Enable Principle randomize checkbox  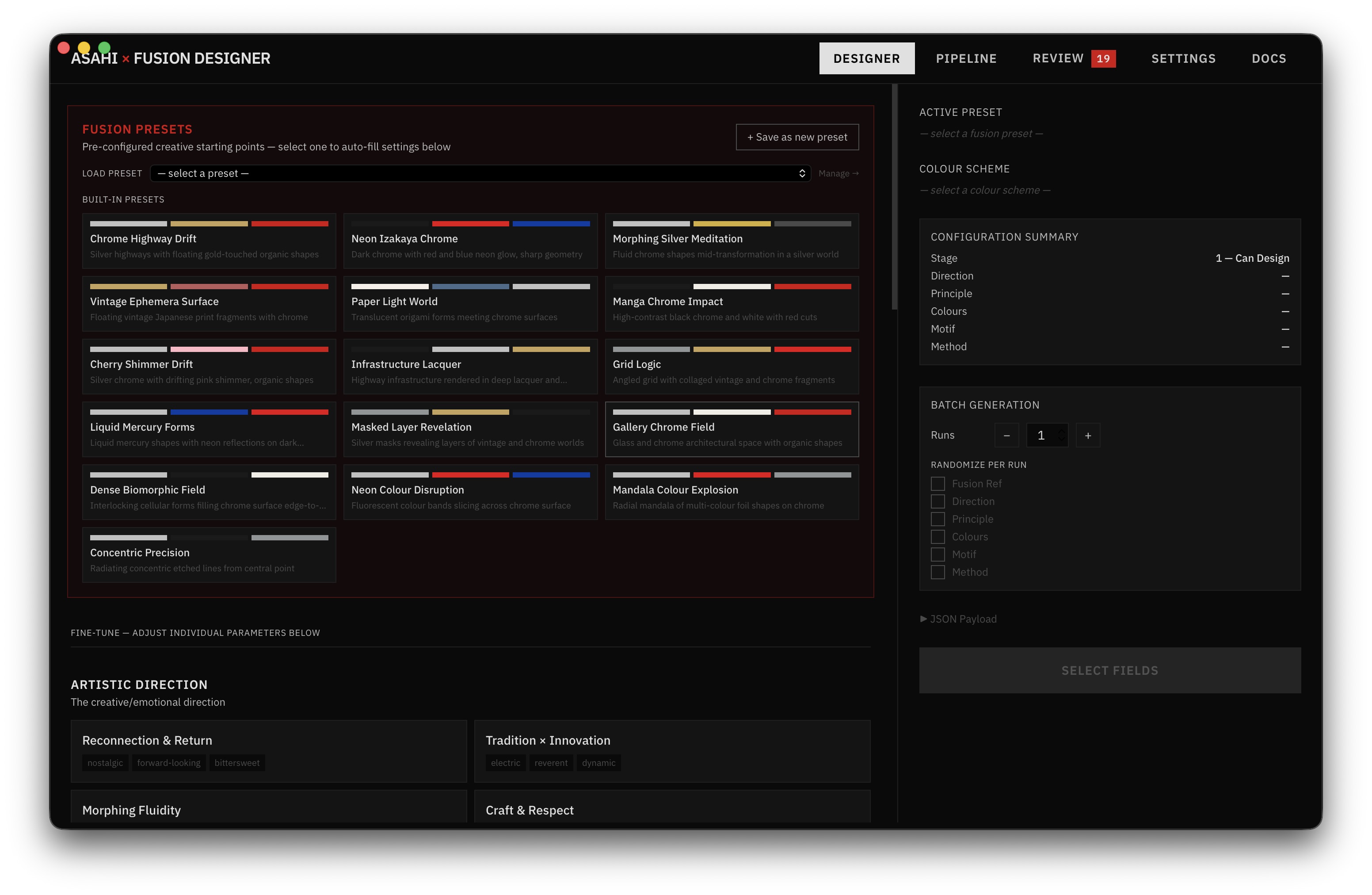point(938,519)
